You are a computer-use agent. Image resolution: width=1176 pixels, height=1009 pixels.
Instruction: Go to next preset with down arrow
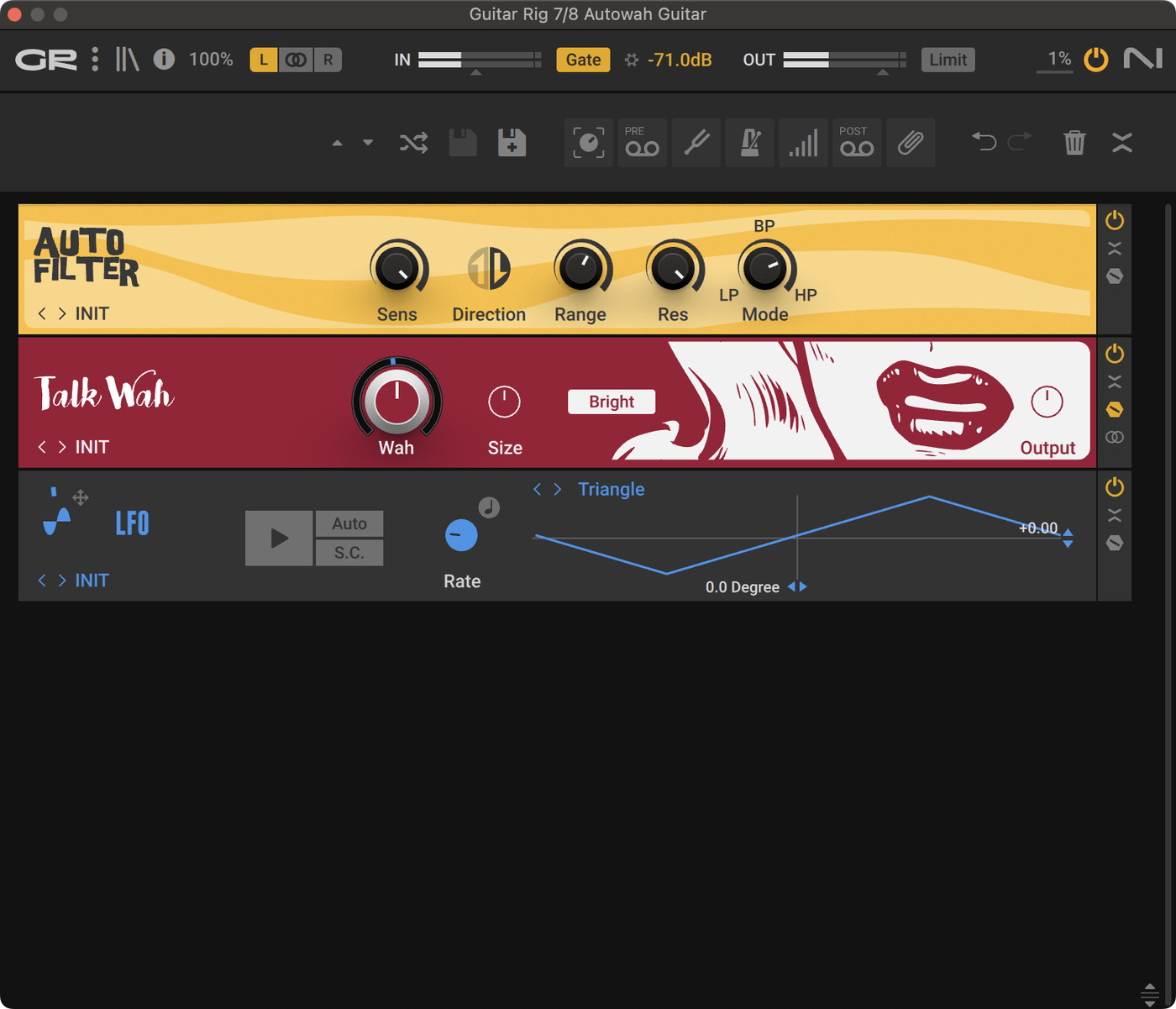(368, 143)
